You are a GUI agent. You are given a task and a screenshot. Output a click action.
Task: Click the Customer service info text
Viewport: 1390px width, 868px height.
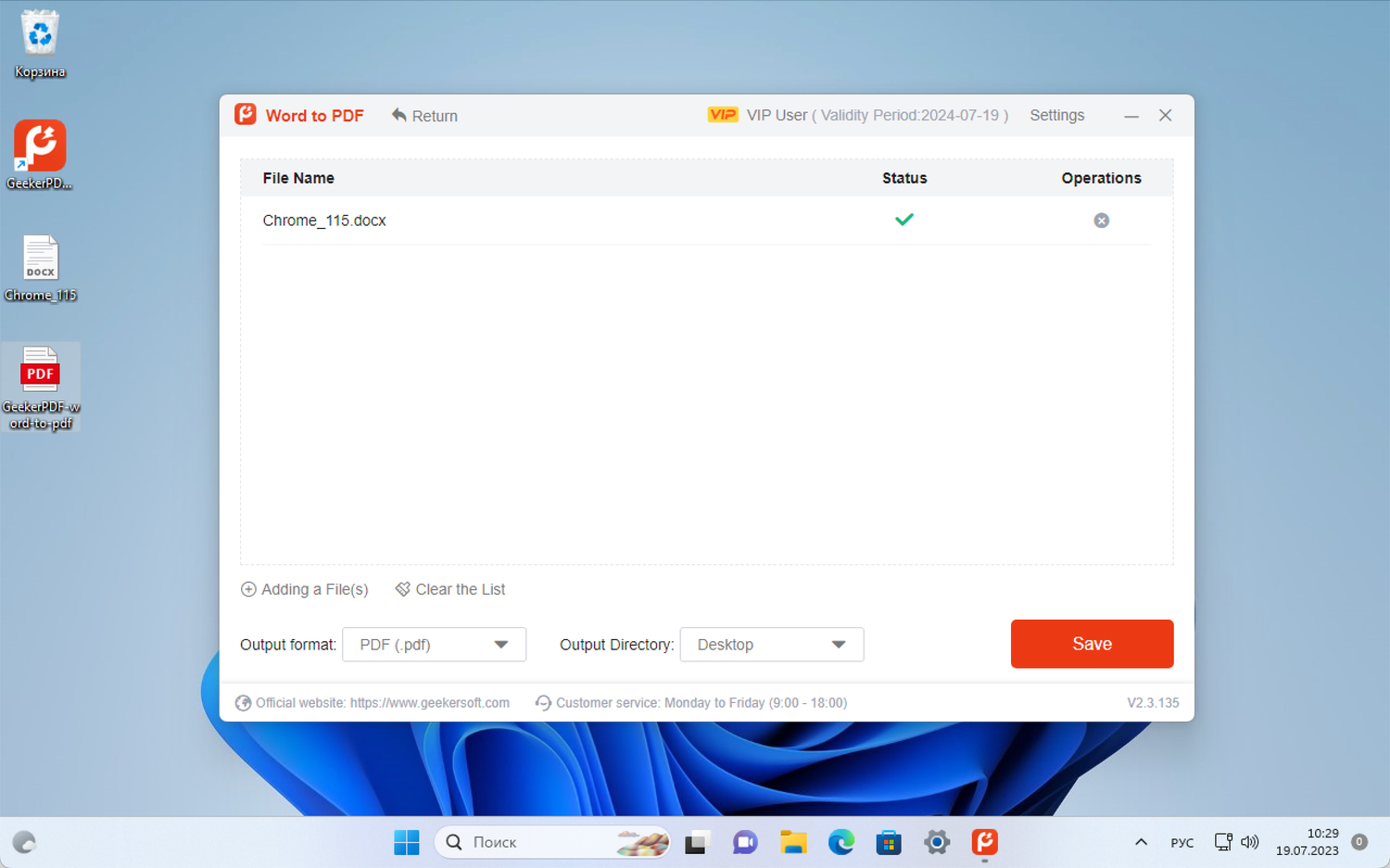pos(691,703)
